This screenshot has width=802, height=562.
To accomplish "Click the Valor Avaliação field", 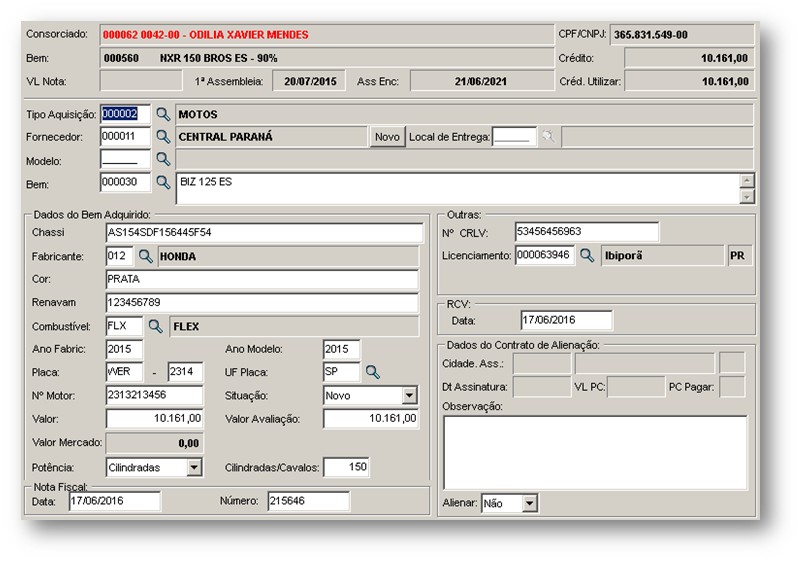I will (371, 419).
